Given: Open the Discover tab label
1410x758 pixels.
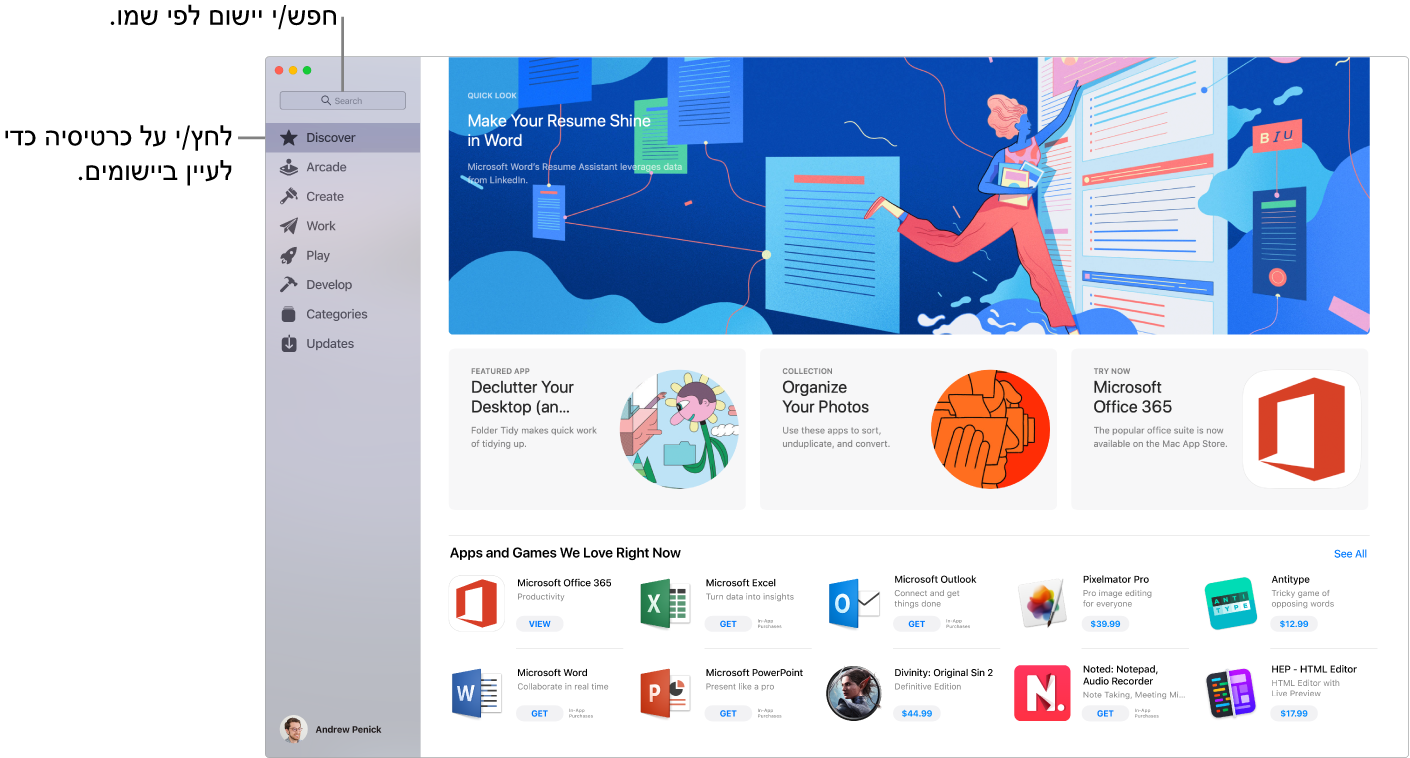Looking at the screenshot, I should pos(331,138).
